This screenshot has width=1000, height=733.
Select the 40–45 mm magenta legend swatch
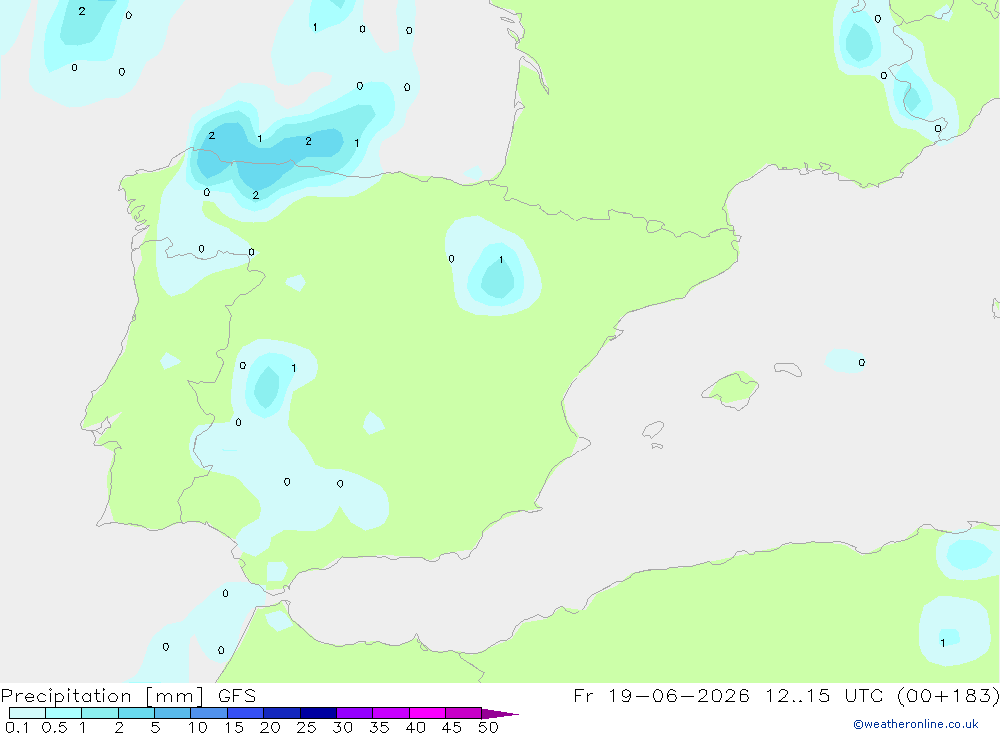(x=427, y=713)
